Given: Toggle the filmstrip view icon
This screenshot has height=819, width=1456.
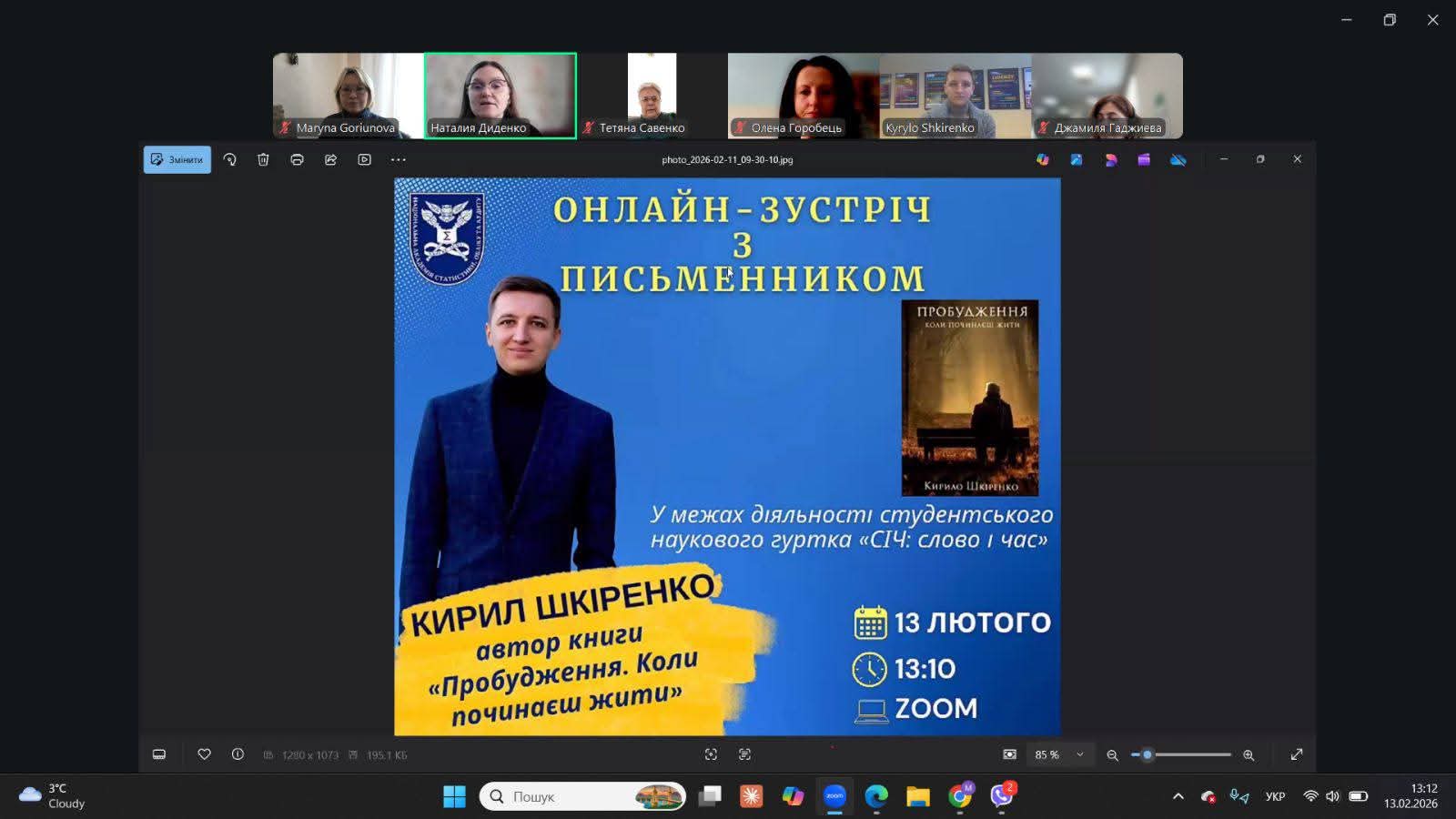Looking at the screenshot, I should pyautogui.click(x=159, y=754).
